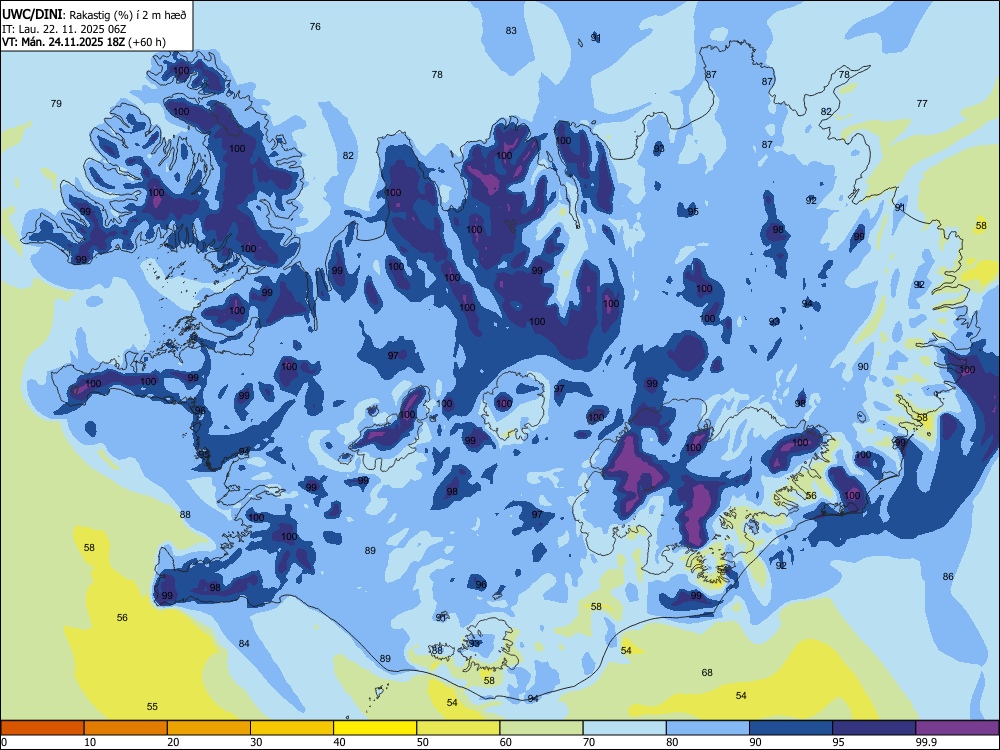Viewport: 1000px width, 750px height.
Task: Click the map value '55' in southwest sea
Action: (x=152, y=707)
